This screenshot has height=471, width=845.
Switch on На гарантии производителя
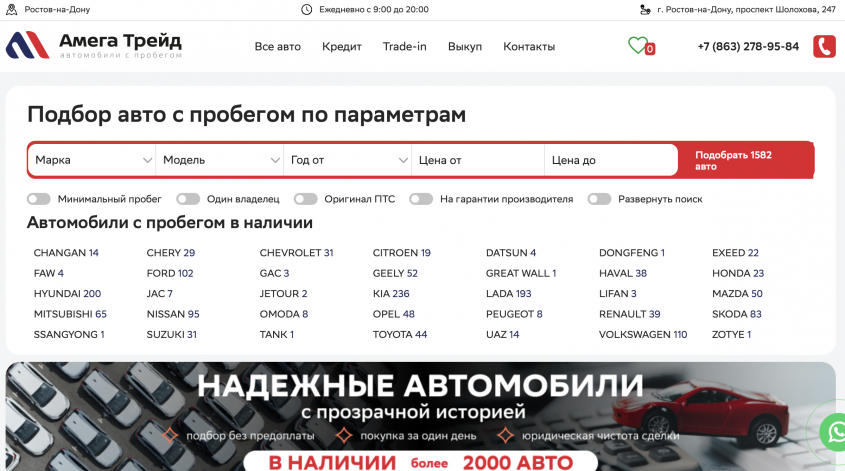421,199
